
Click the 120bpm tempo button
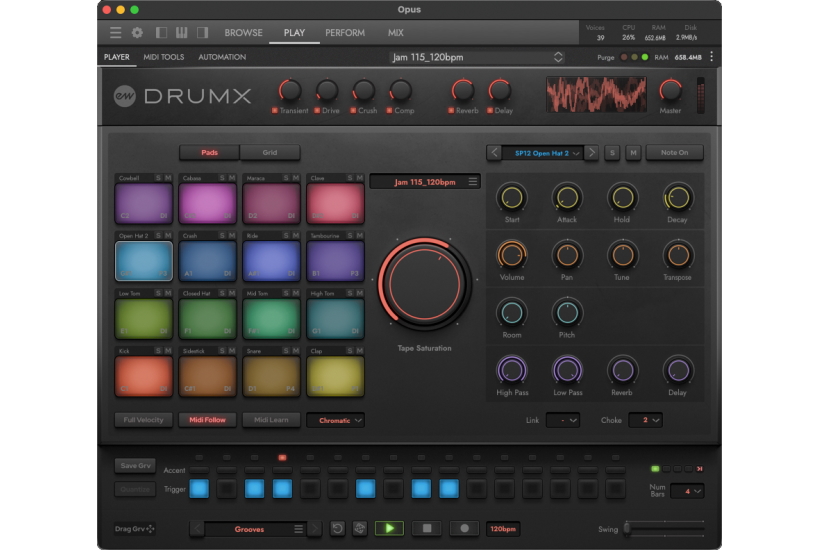tap(503, 529)
